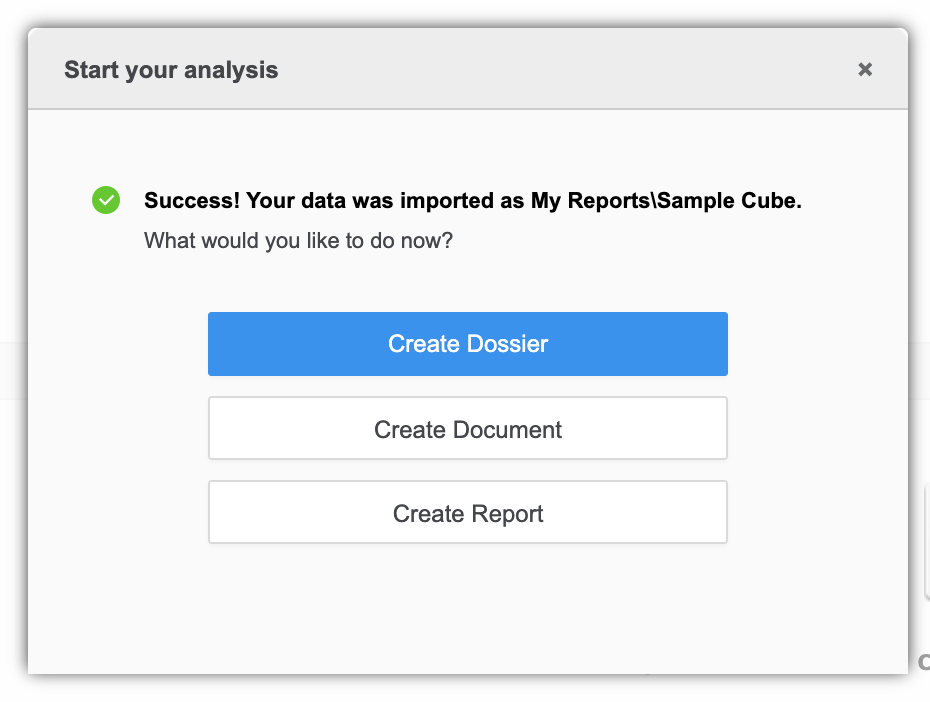Click the word "Success!" in the message
Screen dimensions: 930x702
[192, 200]
